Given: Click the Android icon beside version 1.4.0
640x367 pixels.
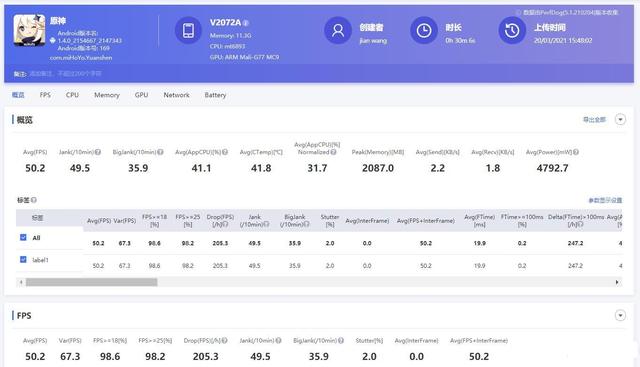Looking at the screenshot, I should pos(53,40).
